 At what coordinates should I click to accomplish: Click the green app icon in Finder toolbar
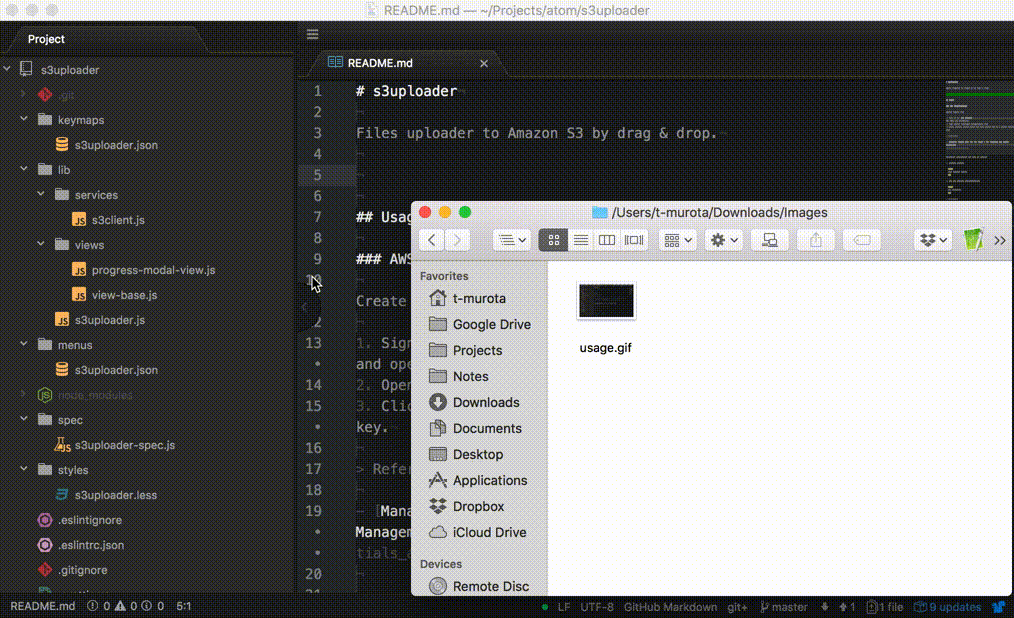tap(973, 240)
